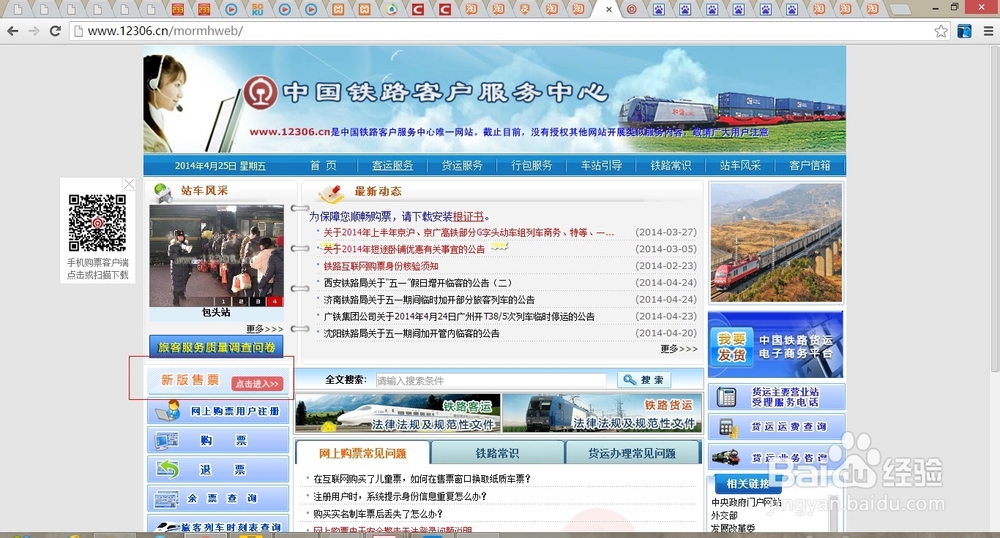Open 车站引导 in the navigation bar
Screen dimensions: 1000x538
(x=601, y=166)
